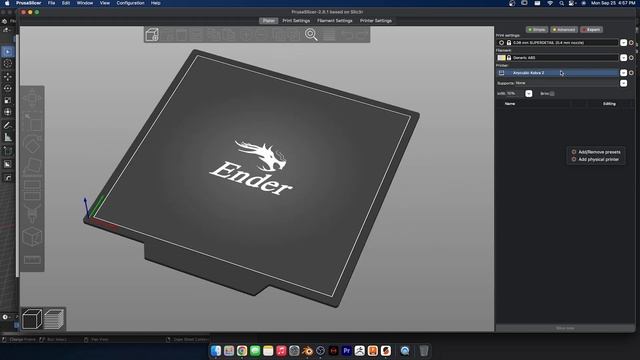The image size is (640, 360).
Task: Switch to the Filament Settings tab
Action: [335, 20]
